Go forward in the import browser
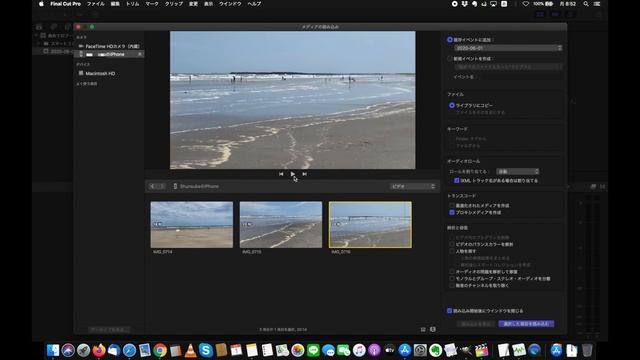640x360 pixels. [162, 186]
